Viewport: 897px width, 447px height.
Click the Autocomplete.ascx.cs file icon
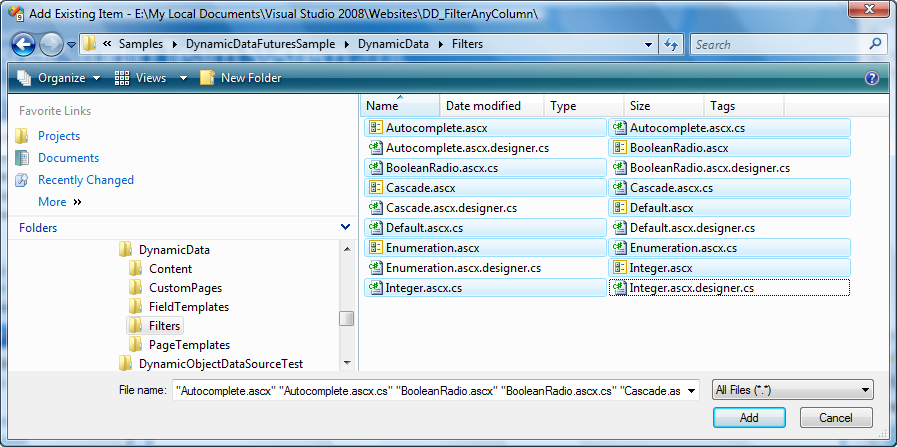tap(620, 128)
